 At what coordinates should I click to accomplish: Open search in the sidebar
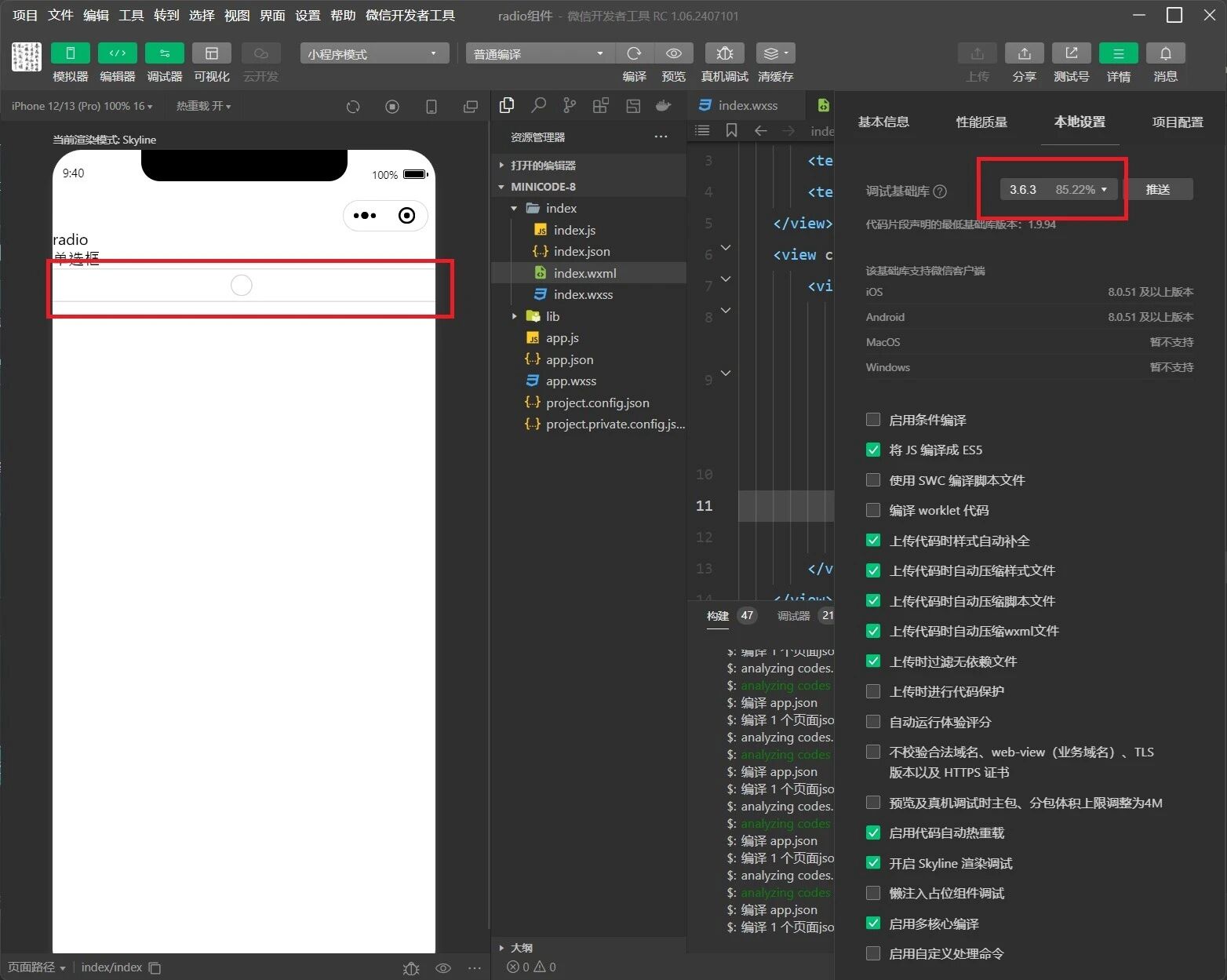[538, 106]
